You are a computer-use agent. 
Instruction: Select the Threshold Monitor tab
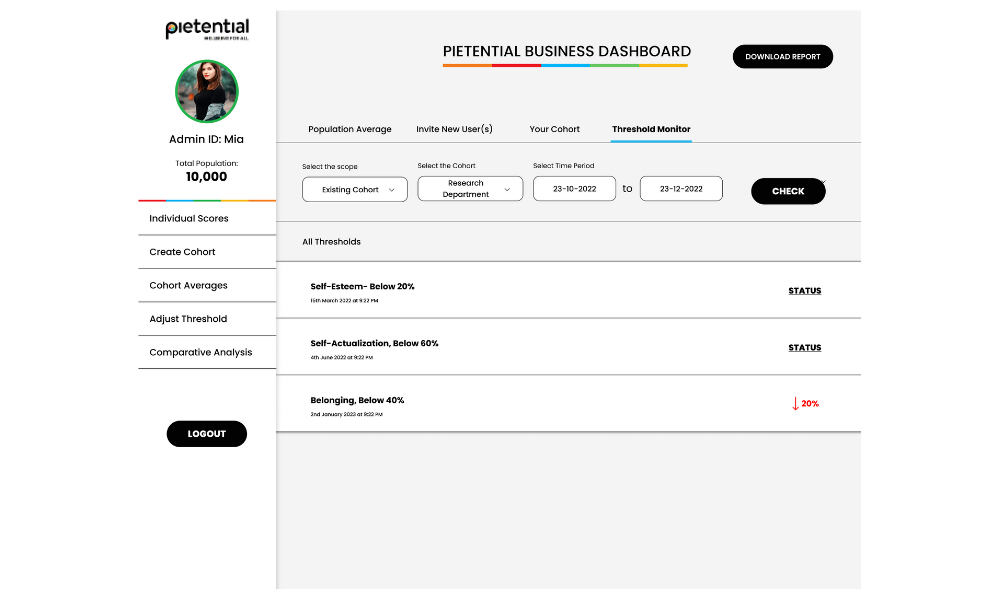click(651, 129)
